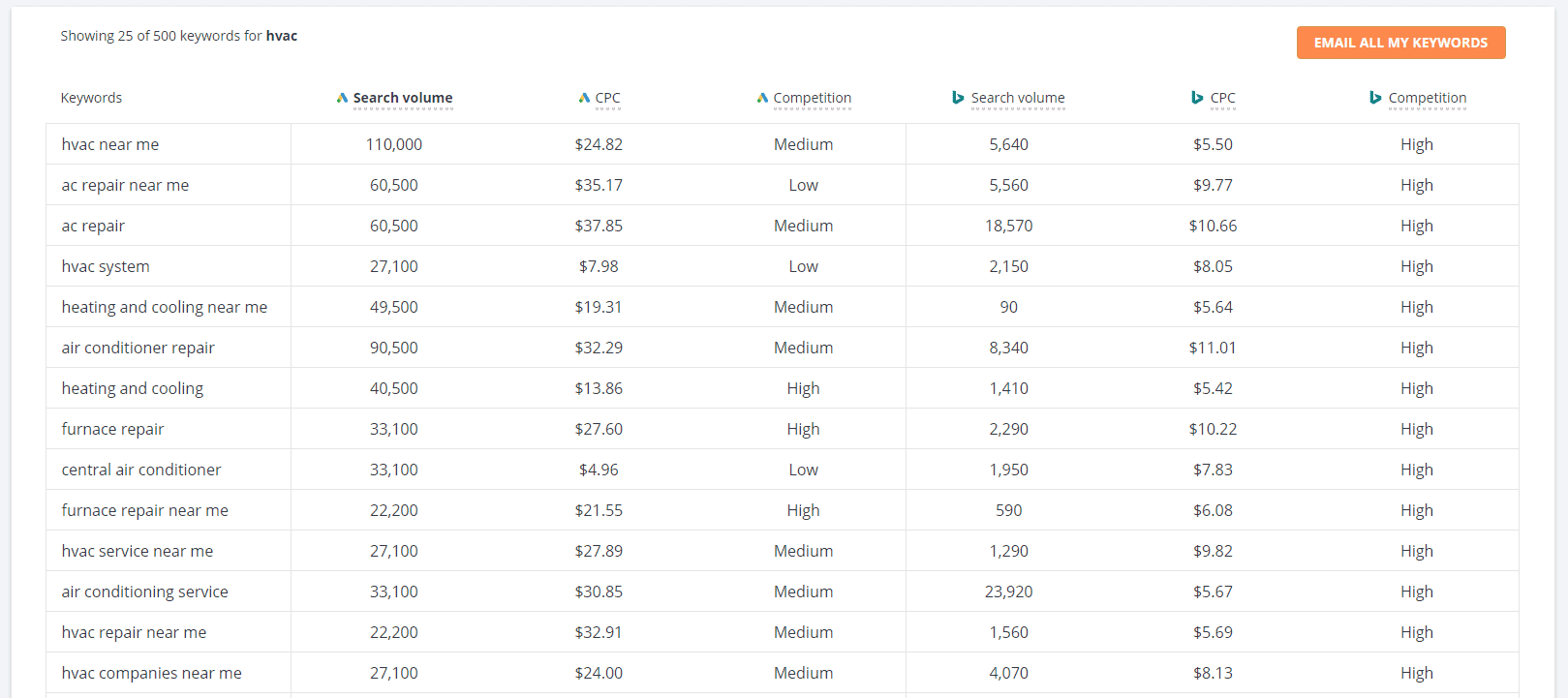Image resolution: width=1568 pixels, height=698 pixels.
Task: Click the "heating and cooling near me" keyword
Action: [165, 307]
